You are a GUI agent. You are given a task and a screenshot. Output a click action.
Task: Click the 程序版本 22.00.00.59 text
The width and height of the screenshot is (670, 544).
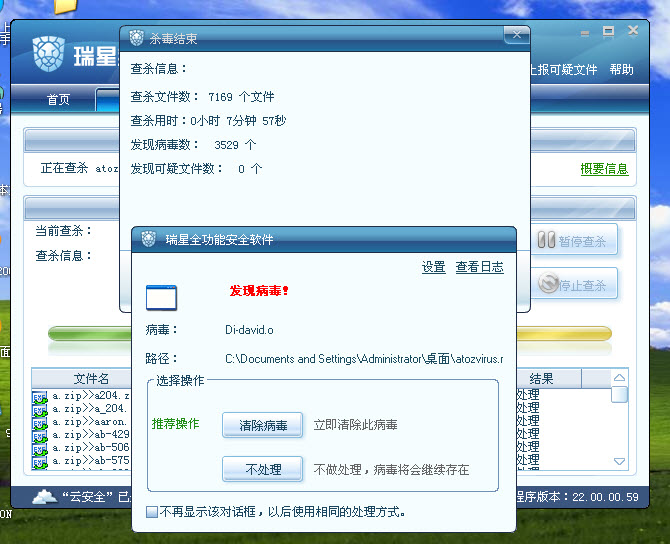pyautogui.click(x=578, y=497)
